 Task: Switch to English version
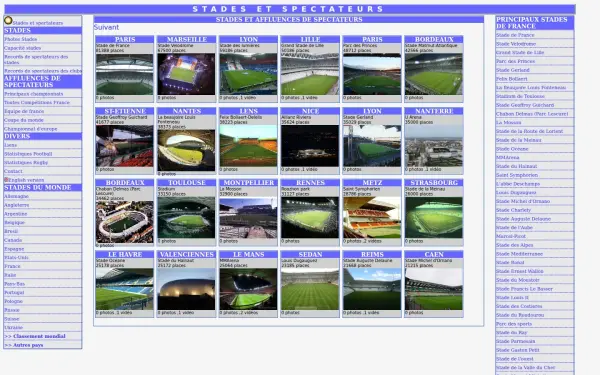pos(26,180)
